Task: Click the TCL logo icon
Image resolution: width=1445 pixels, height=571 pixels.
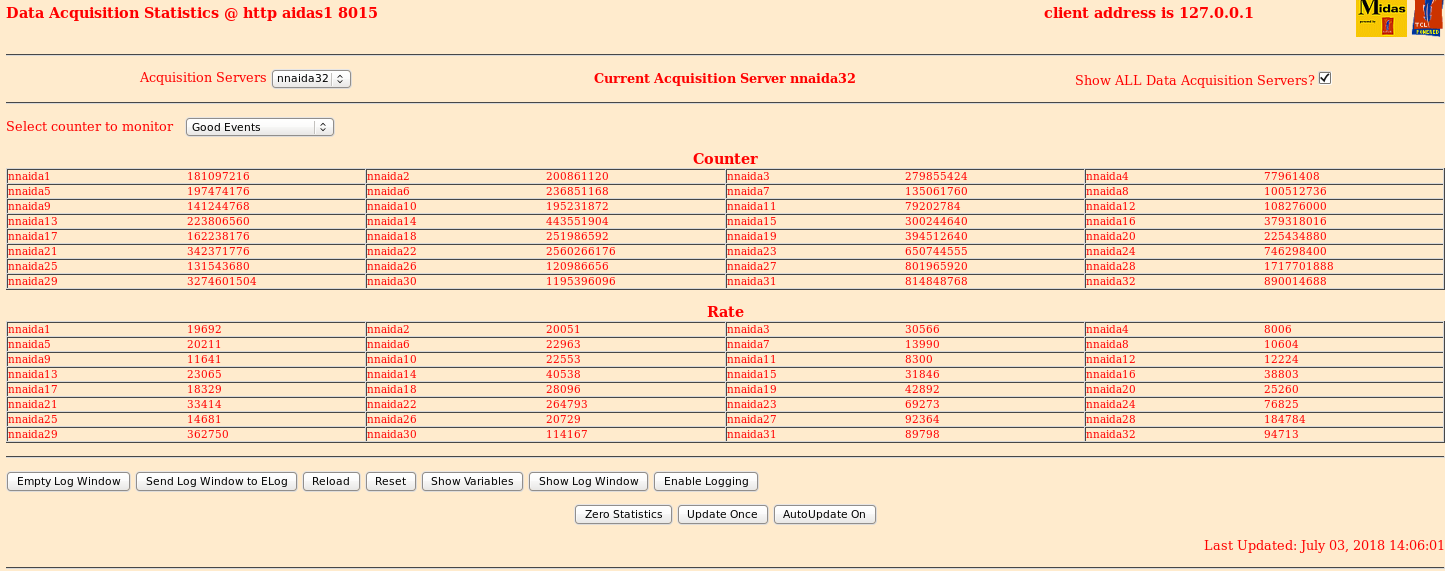Action: [1427, 18]
